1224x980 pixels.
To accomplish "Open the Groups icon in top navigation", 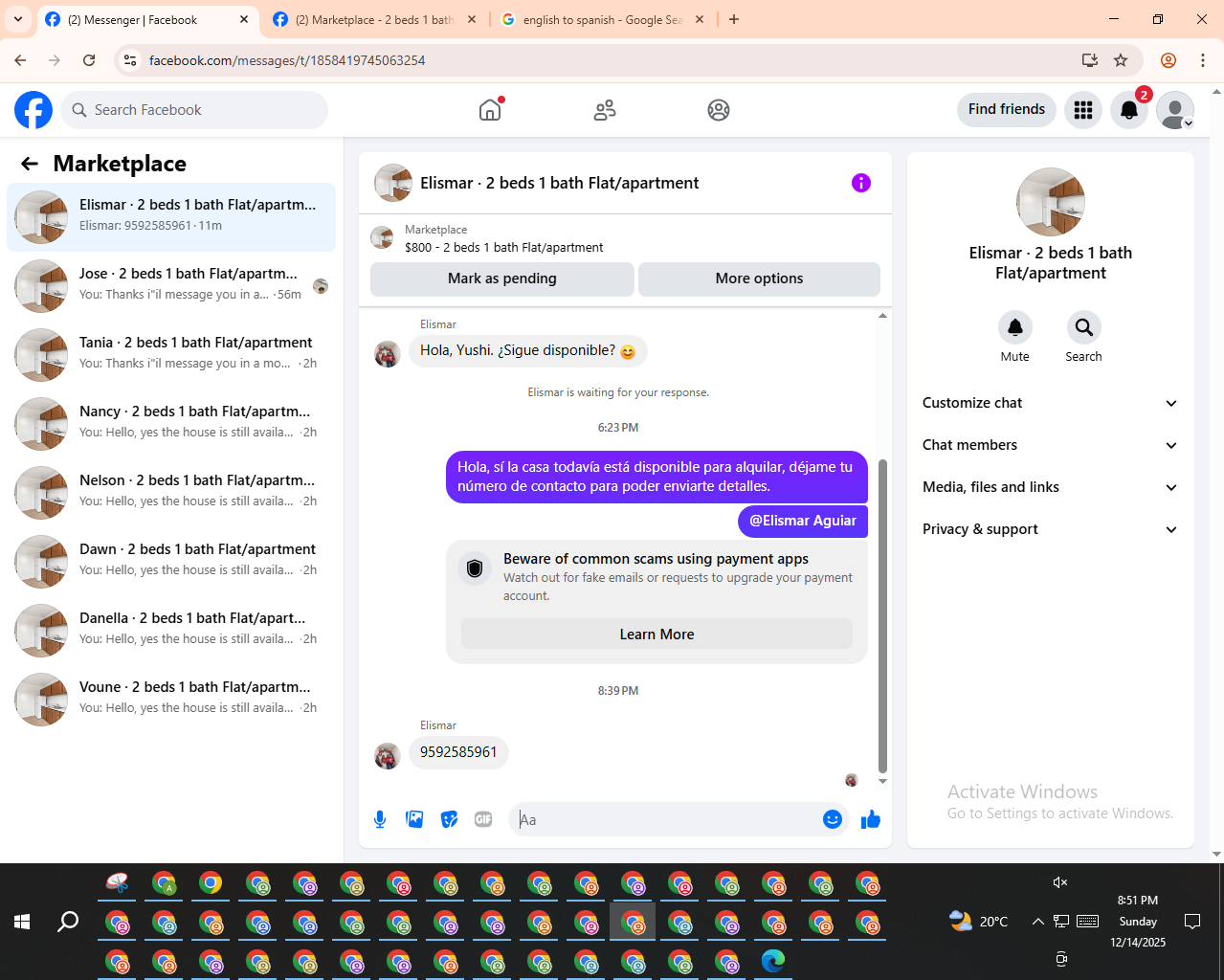I will click(x=719, y=110).
